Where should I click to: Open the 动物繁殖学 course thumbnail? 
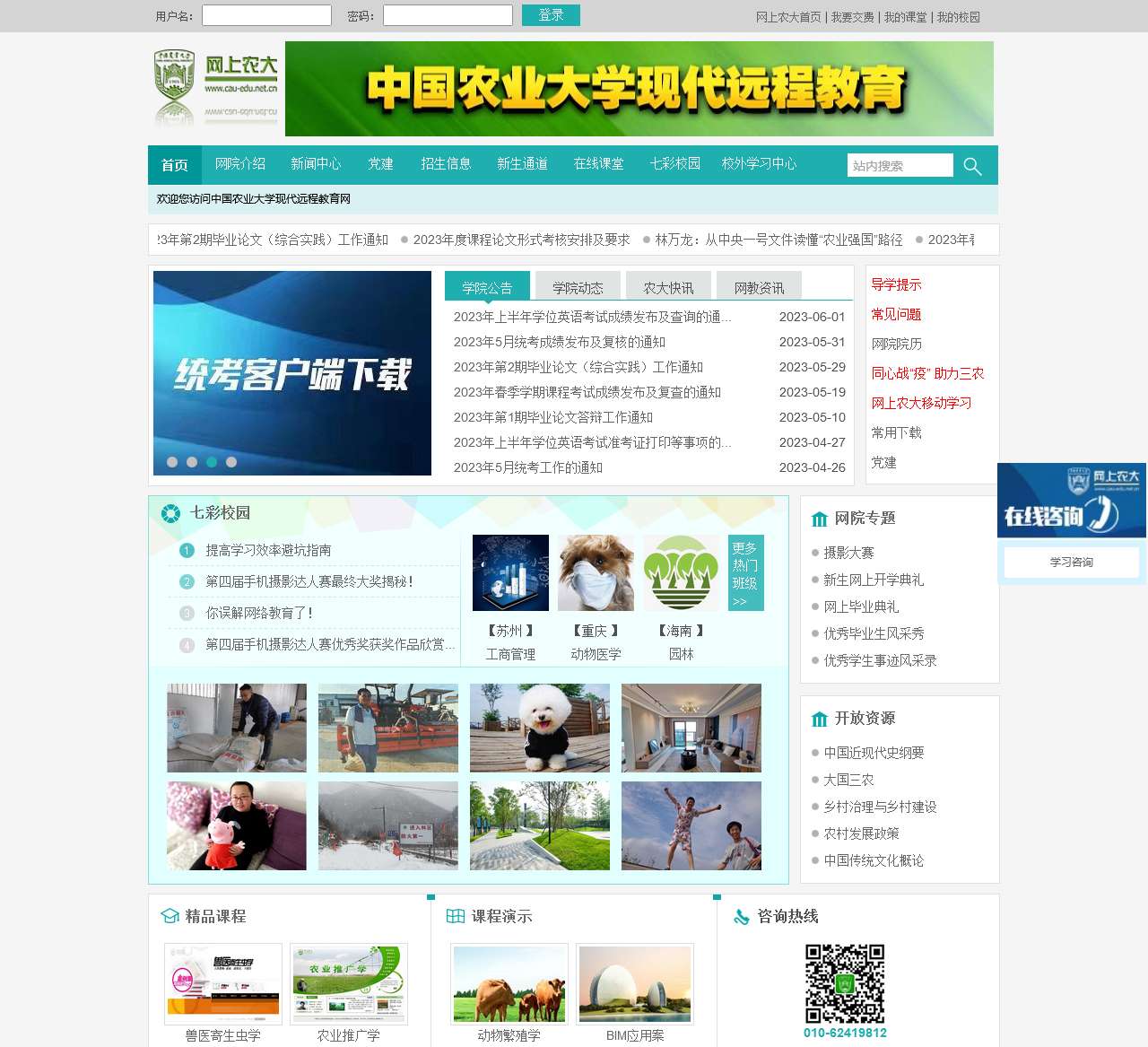tap(509, 983)
